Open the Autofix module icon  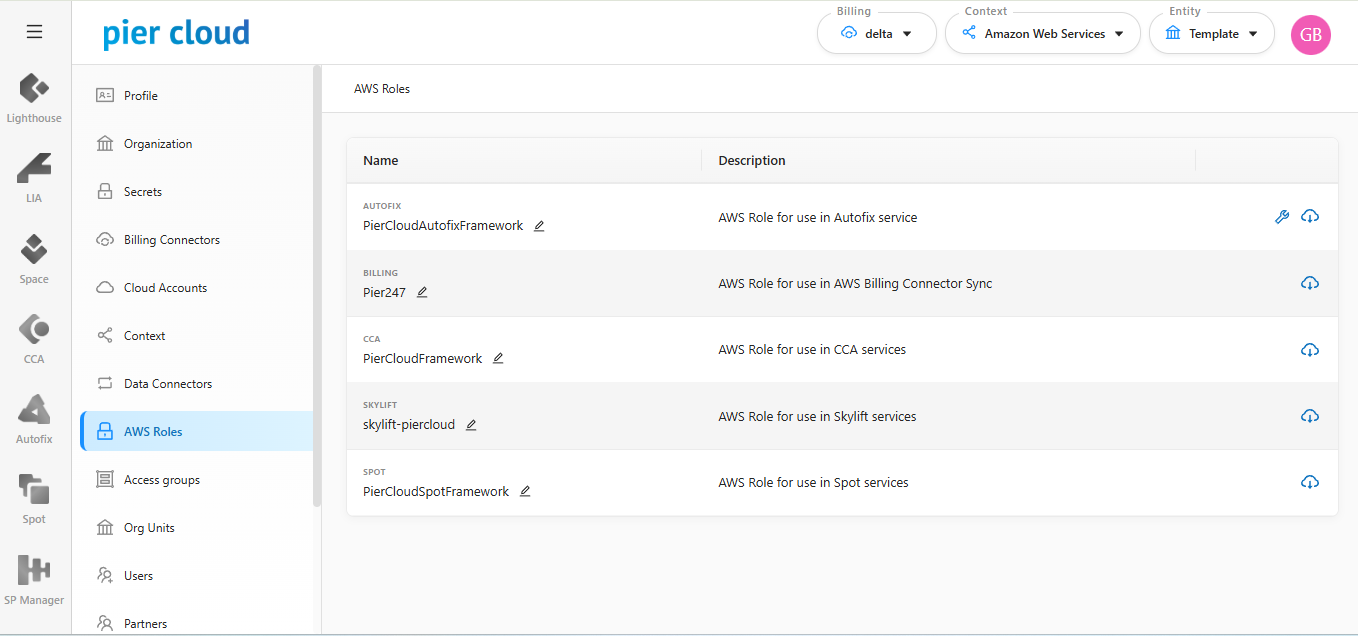tap(34, 419)
